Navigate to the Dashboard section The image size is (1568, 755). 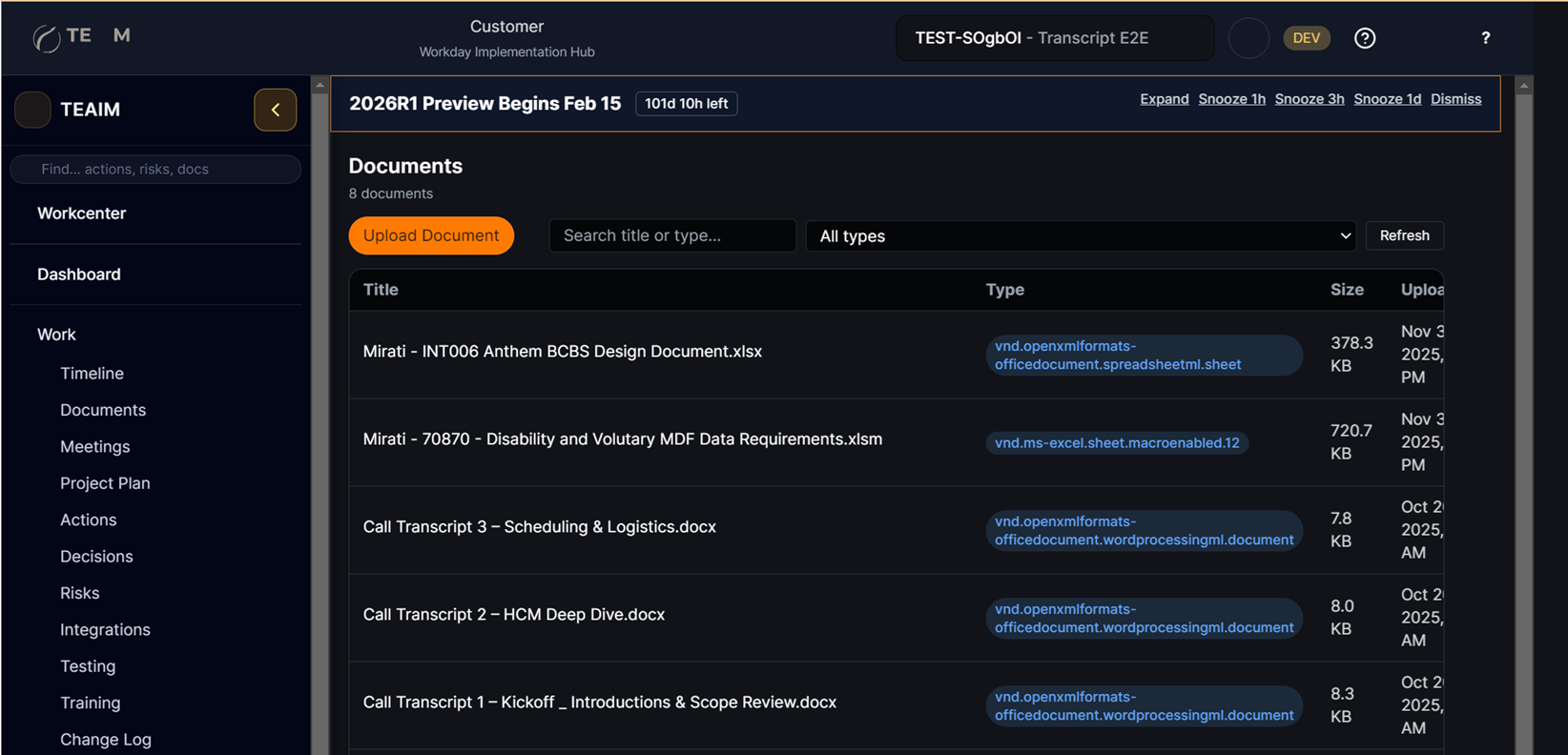[79, 275]
